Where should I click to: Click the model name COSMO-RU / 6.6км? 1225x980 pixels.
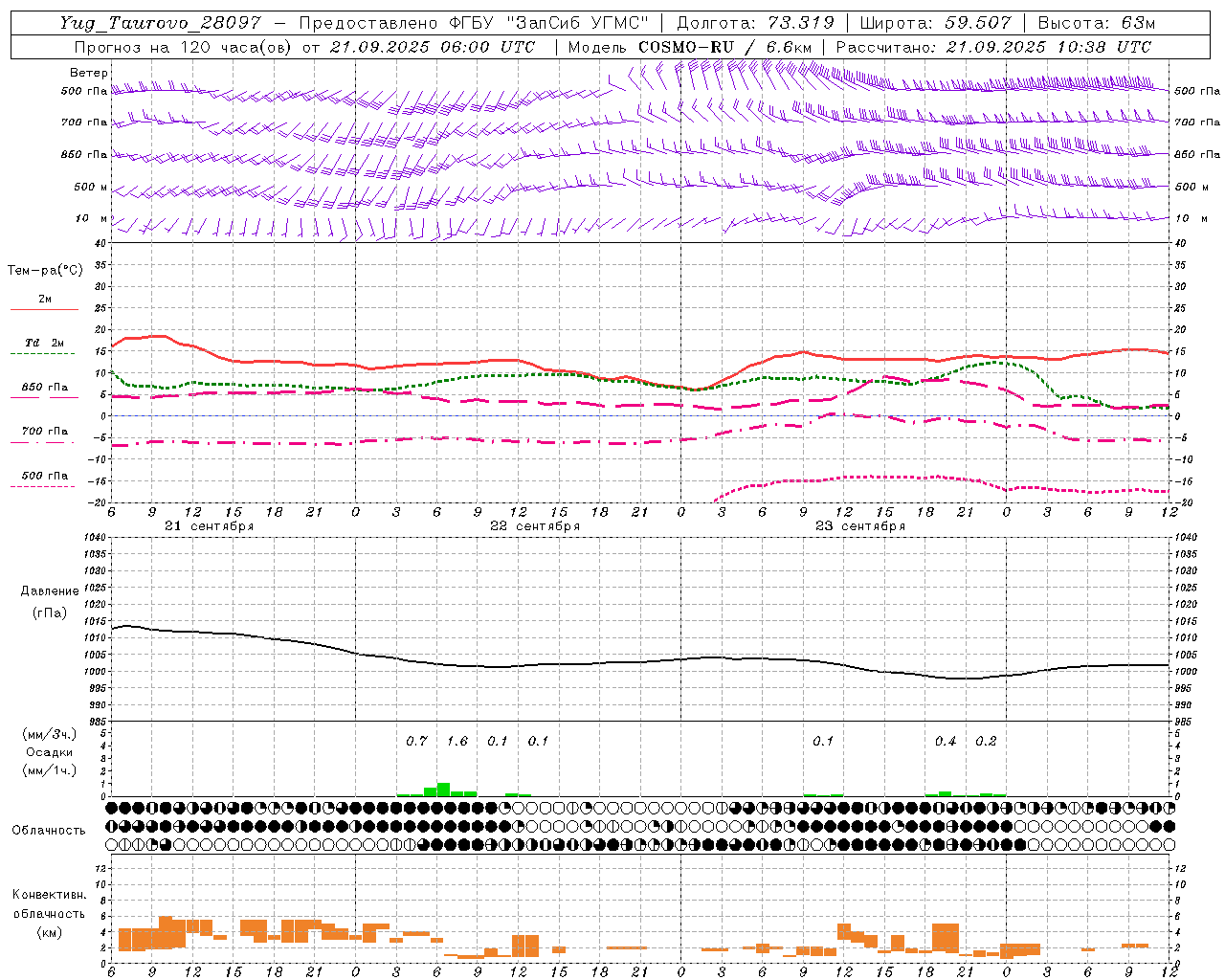725,47
